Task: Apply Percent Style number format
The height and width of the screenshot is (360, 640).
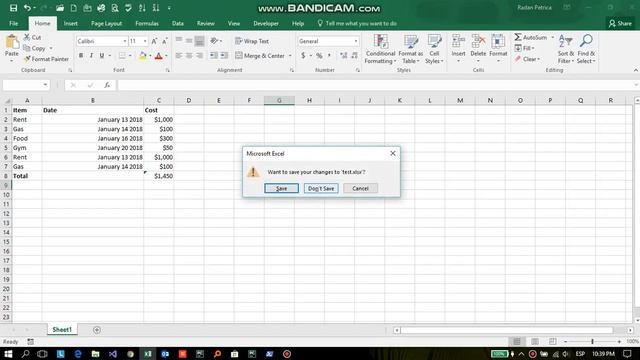Action: coord(319,56)
